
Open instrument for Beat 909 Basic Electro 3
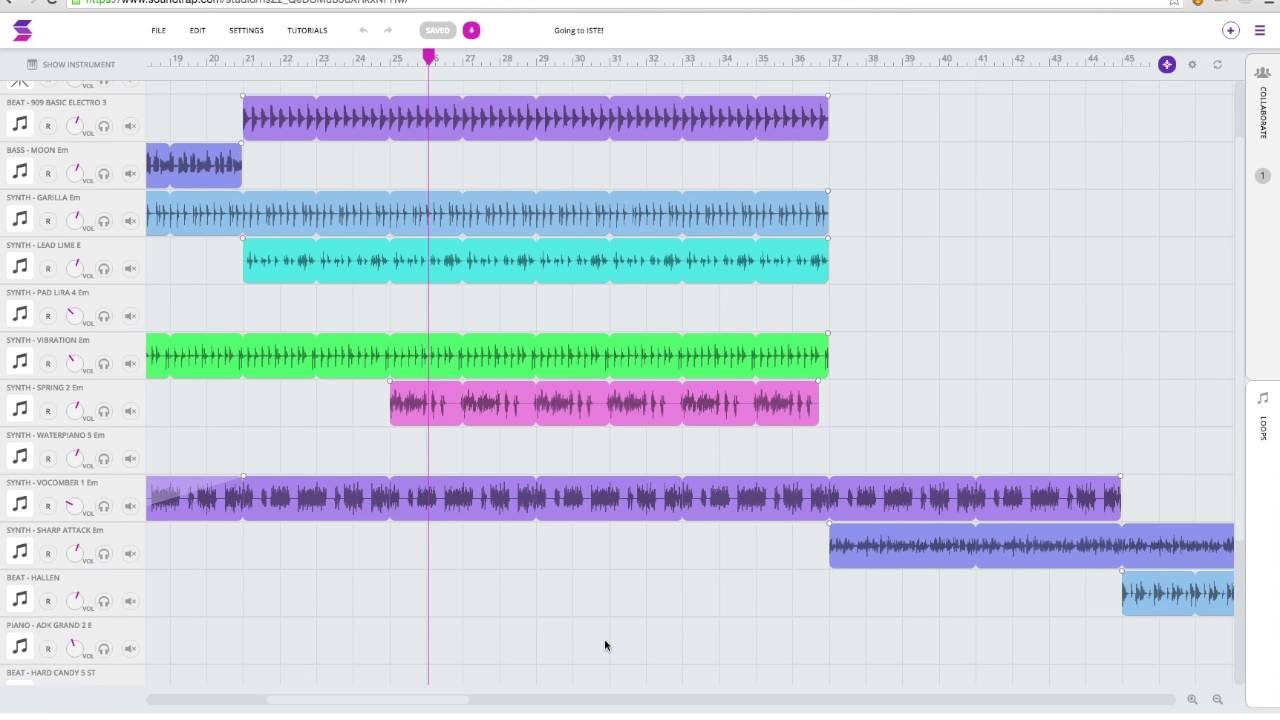(x=19, y=124)
